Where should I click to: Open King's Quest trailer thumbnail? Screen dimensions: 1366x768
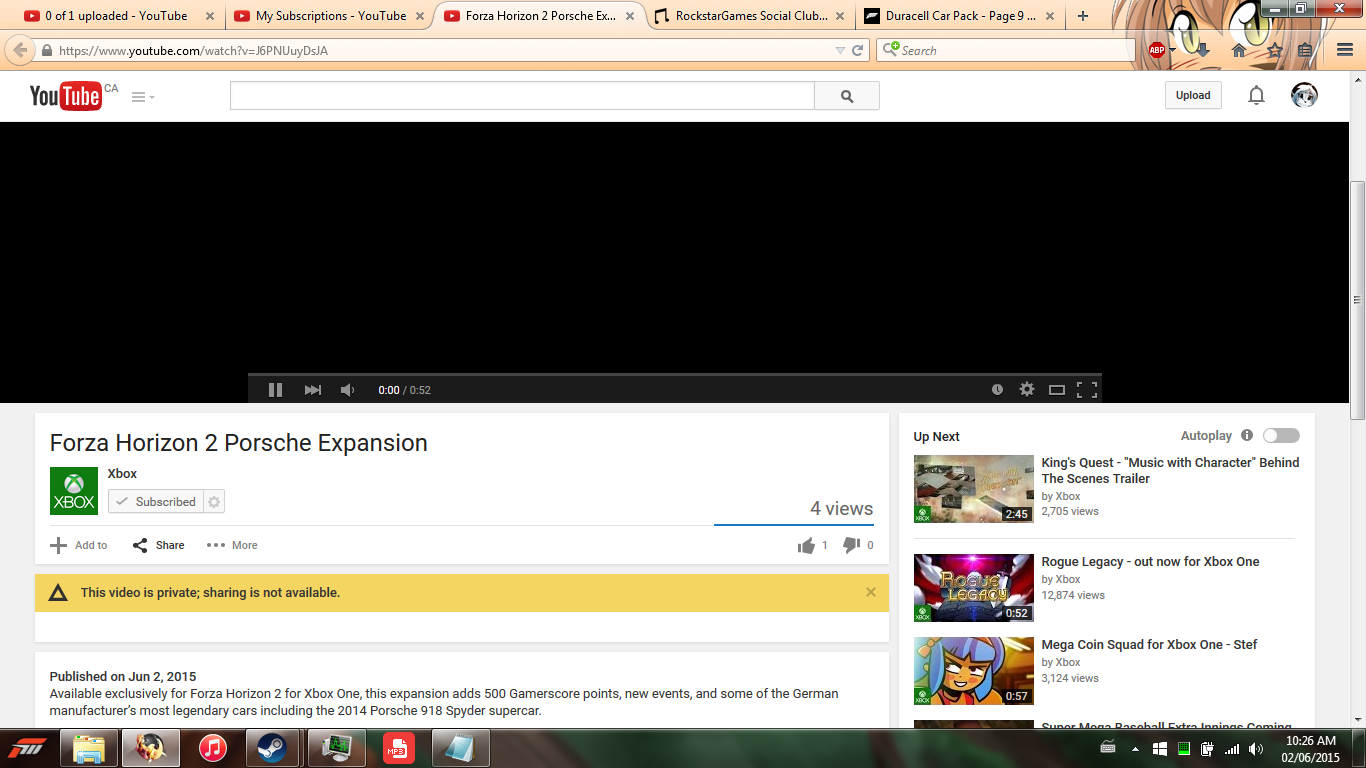click(x=973, y=489)
